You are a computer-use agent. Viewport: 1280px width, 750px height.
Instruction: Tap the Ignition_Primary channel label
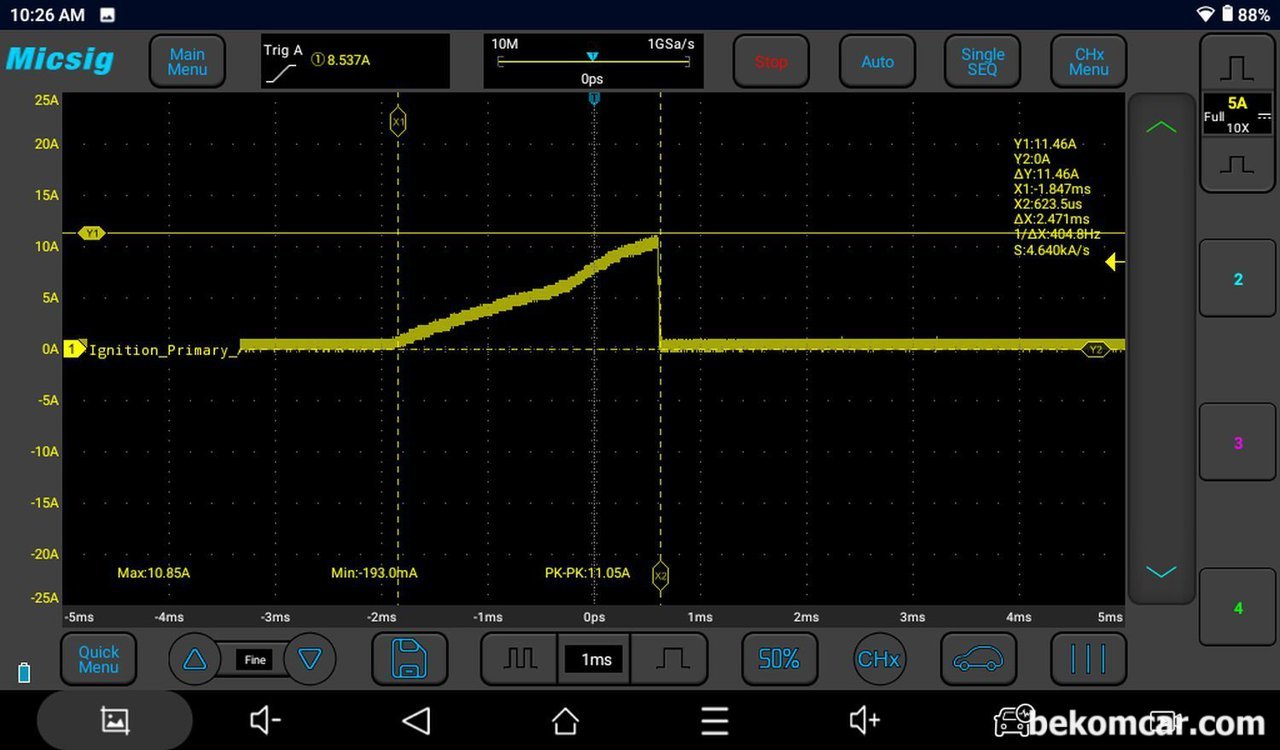pyautogui.click(x=165, y=350)
